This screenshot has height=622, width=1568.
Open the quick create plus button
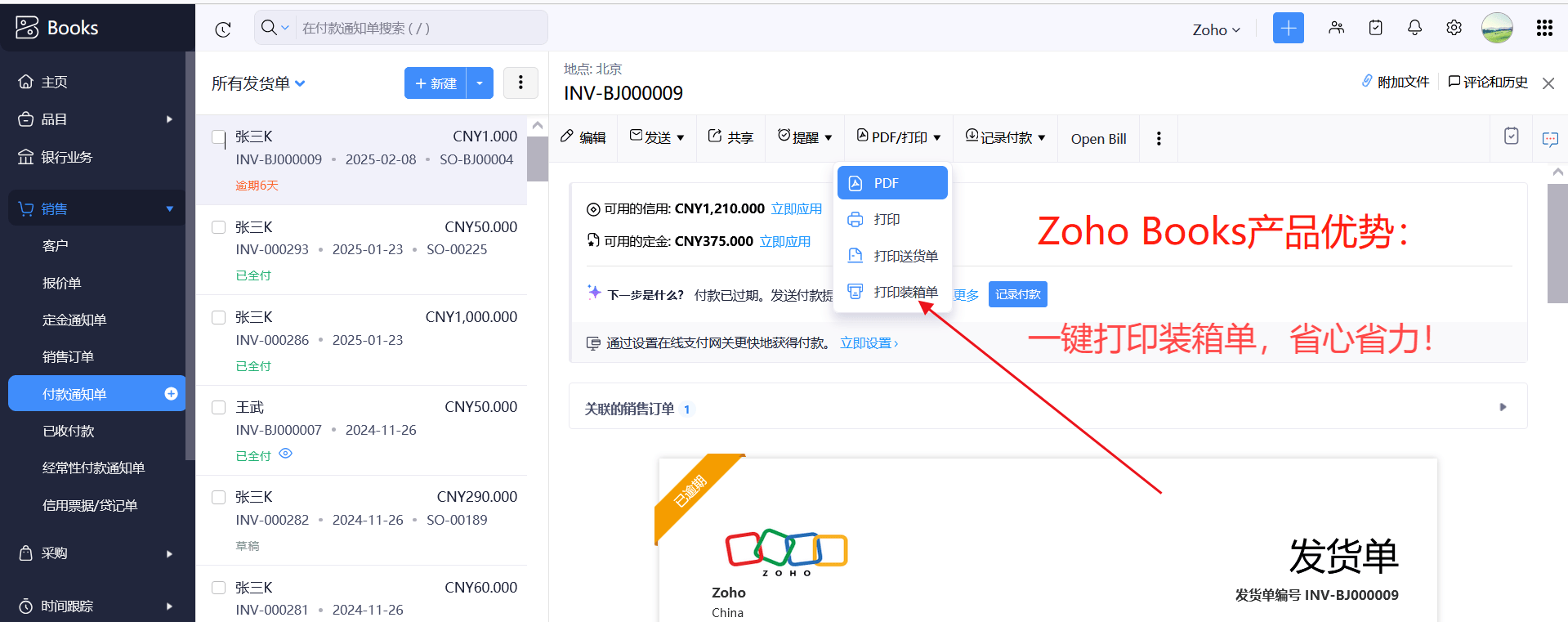[1288, 28]
